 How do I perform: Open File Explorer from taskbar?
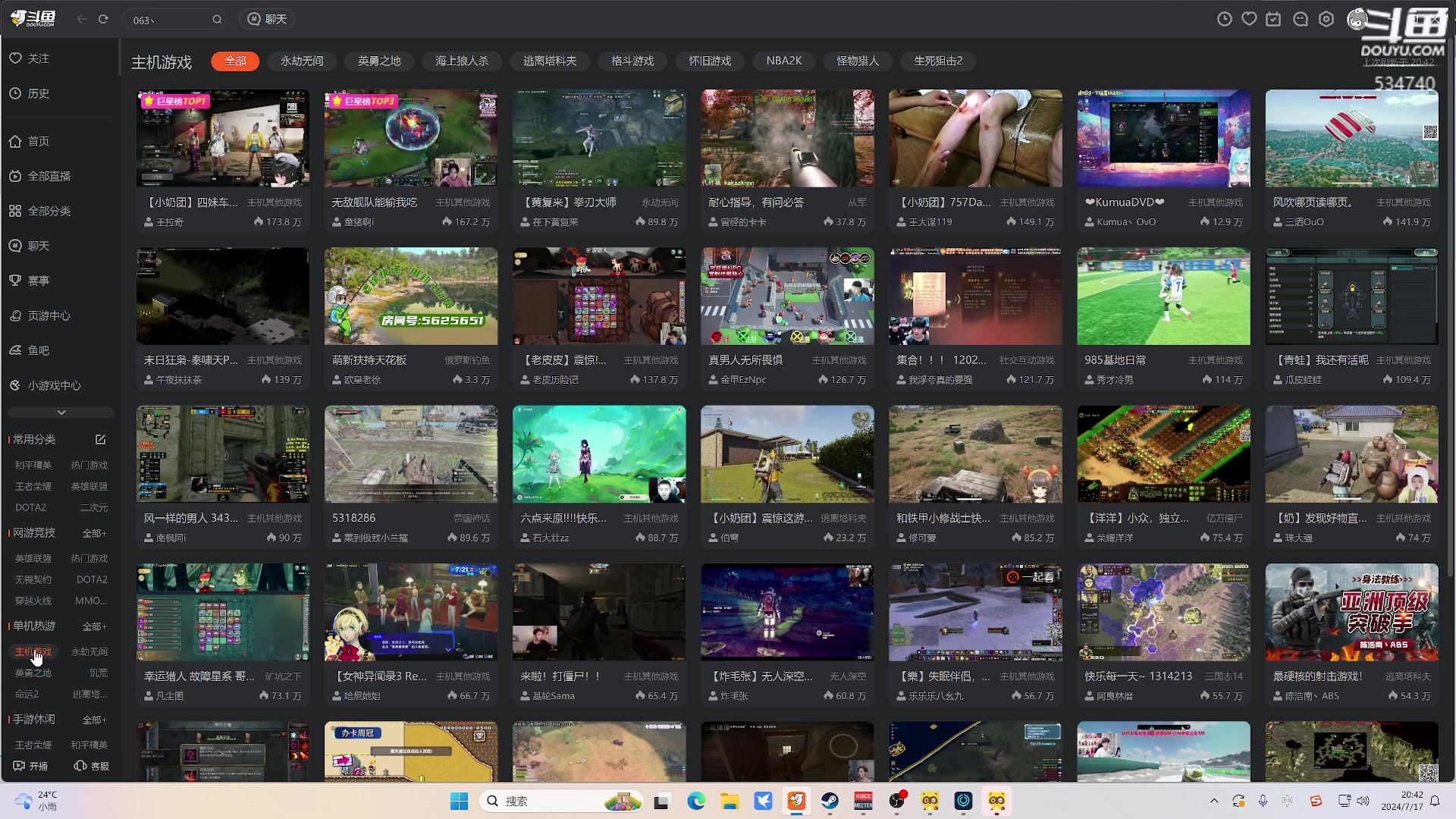tap(730, 801)
